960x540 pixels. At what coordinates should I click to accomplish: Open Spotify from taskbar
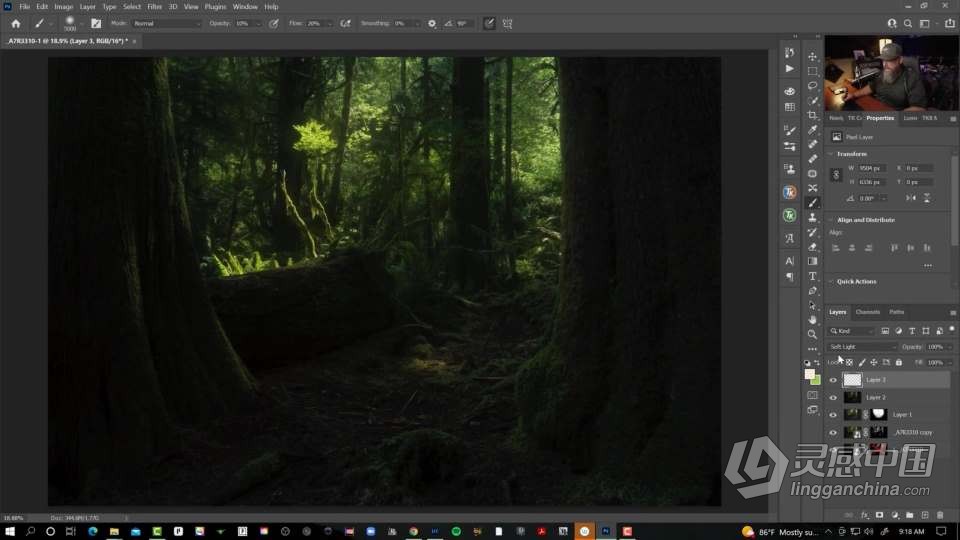456,531
